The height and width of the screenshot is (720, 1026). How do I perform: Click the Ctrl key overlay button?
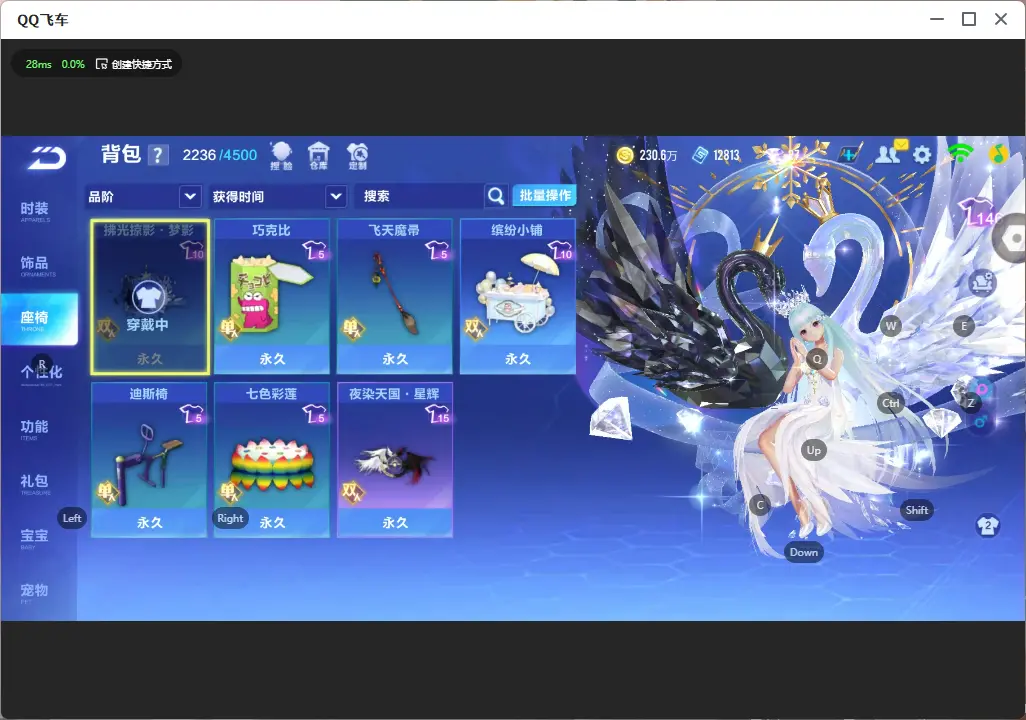(891, 403)
